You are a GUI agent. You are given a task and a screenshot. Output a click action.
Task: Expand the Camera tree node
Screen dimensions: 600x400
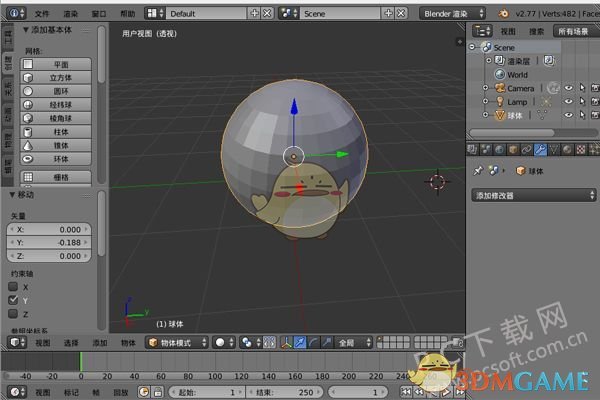486,88
